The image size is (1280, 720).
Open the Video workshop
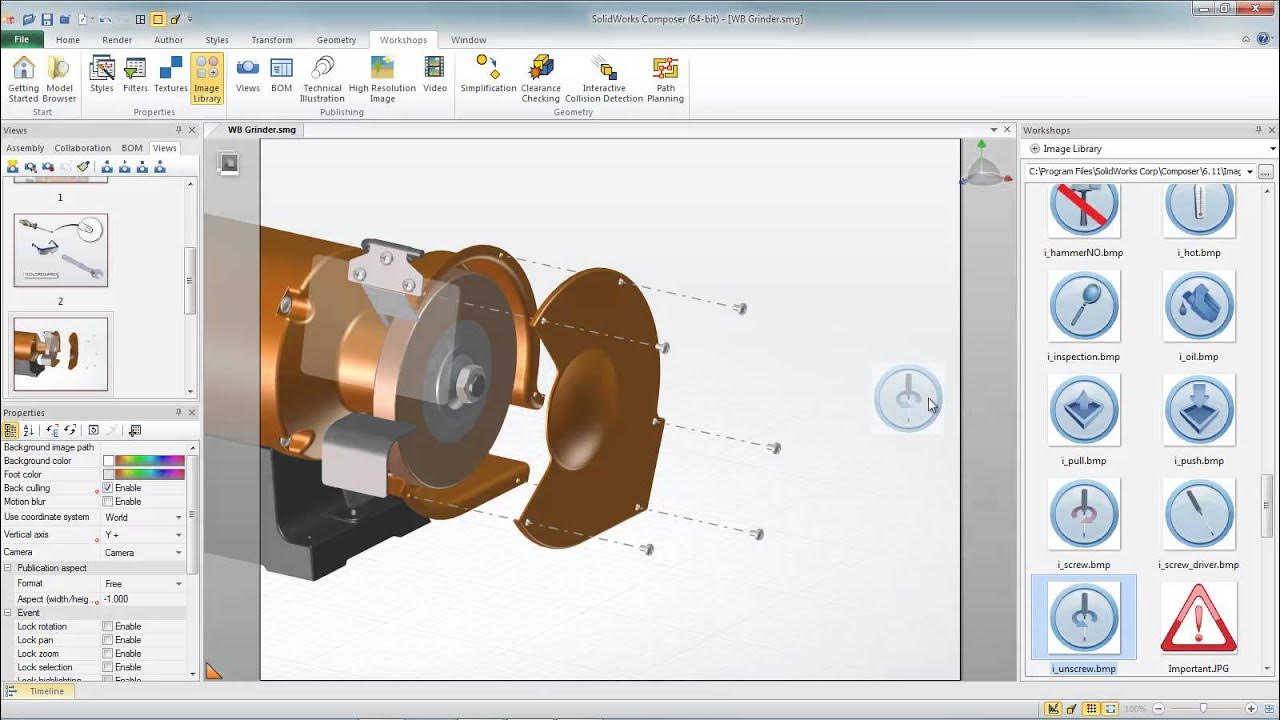(435, 75)
